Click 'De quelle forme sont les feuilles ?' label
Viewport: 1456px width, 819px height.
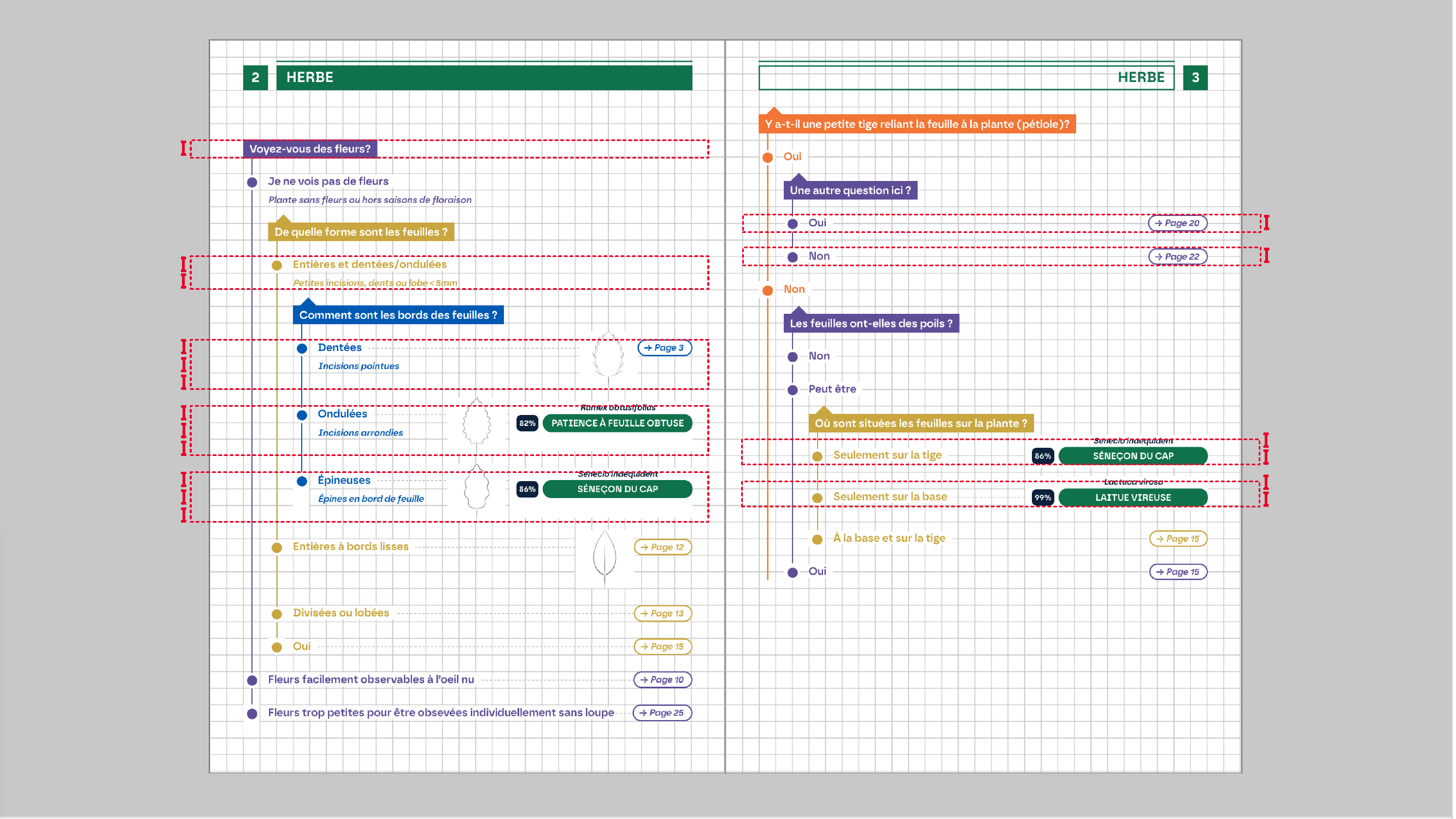click(362, 232)
